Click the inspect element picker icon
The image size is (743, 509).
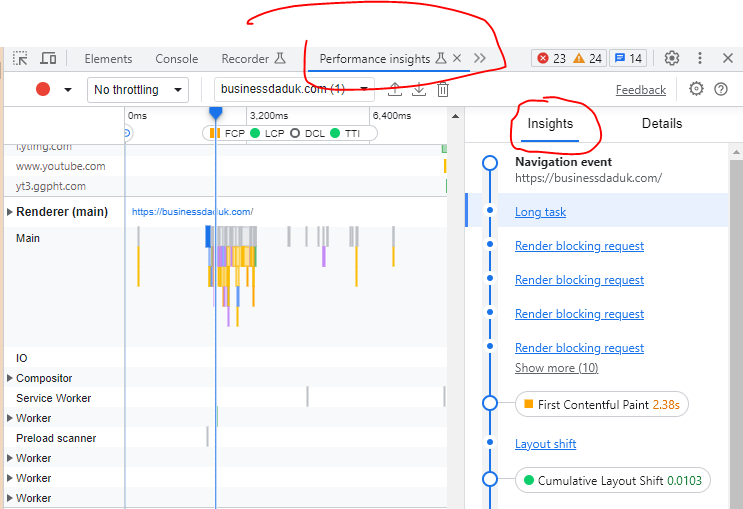pyautogui.click(x=20, y=59)
